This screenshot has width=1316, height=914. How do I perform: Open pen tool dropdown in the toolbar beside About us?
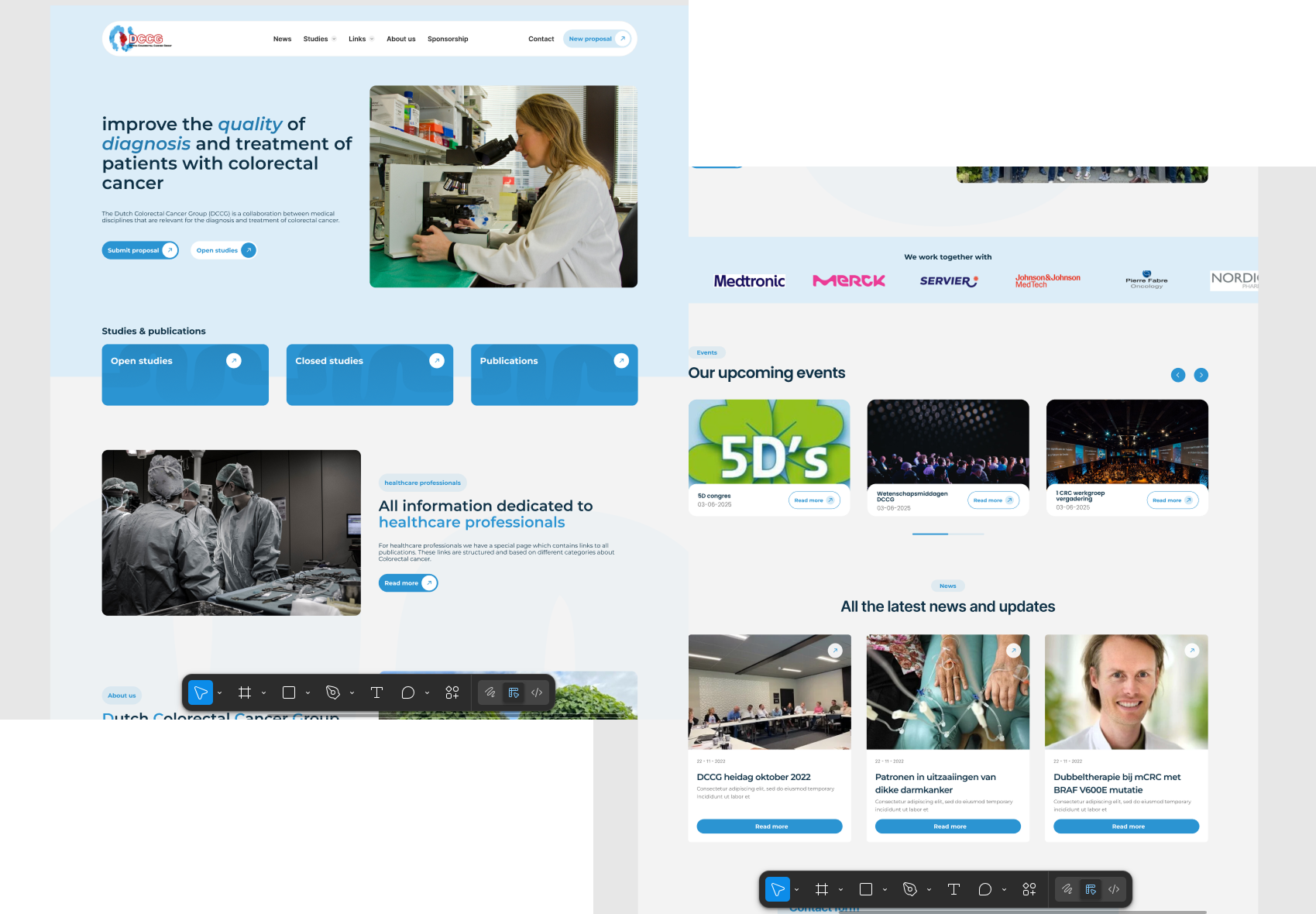tap(352, 693)
